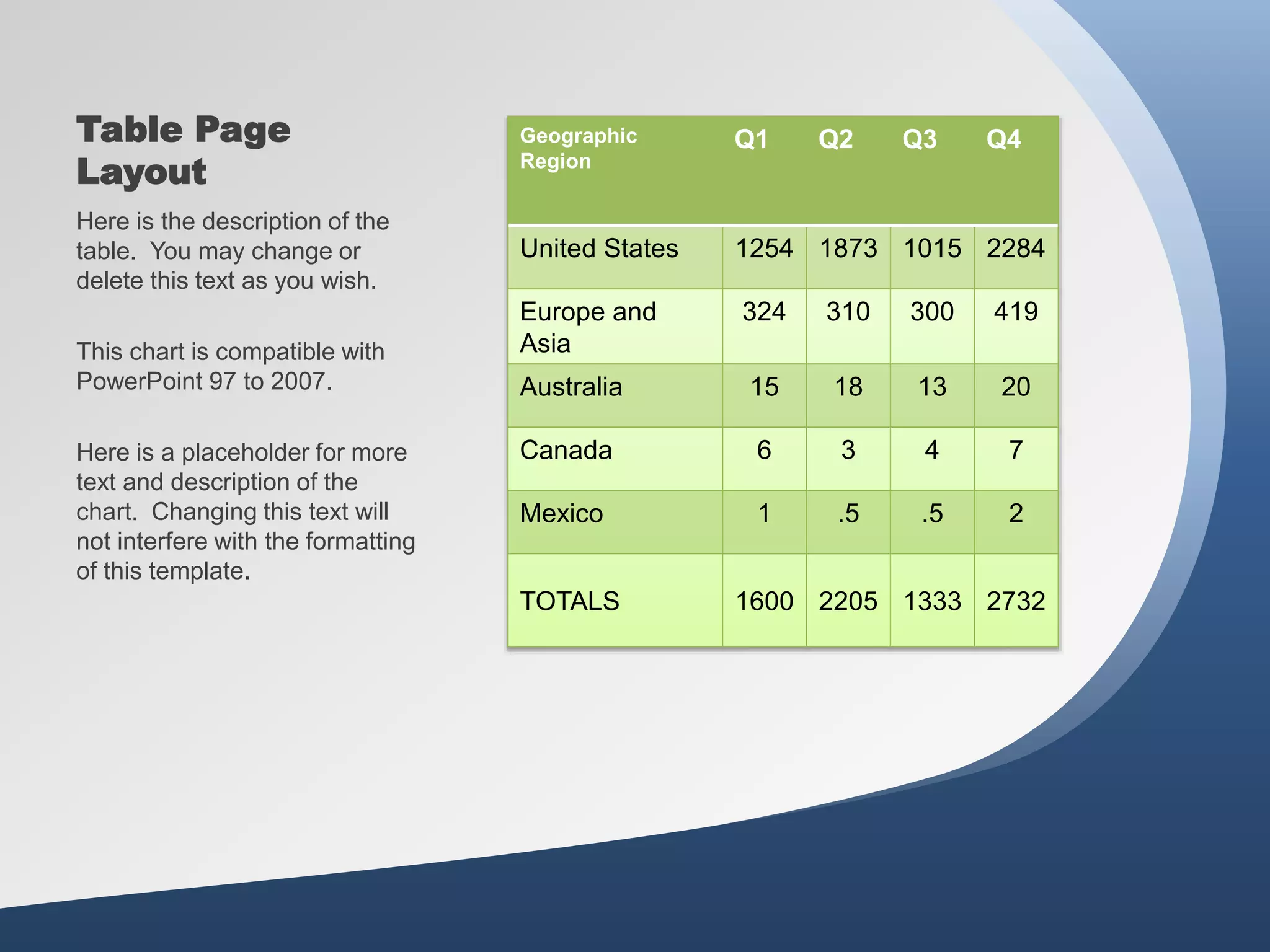Image resolution: width=1270 pixels, height=952 pixels.
Task: Click the Canada Q3 value 4
Action: pyautogui.click(x=932, y=451)
